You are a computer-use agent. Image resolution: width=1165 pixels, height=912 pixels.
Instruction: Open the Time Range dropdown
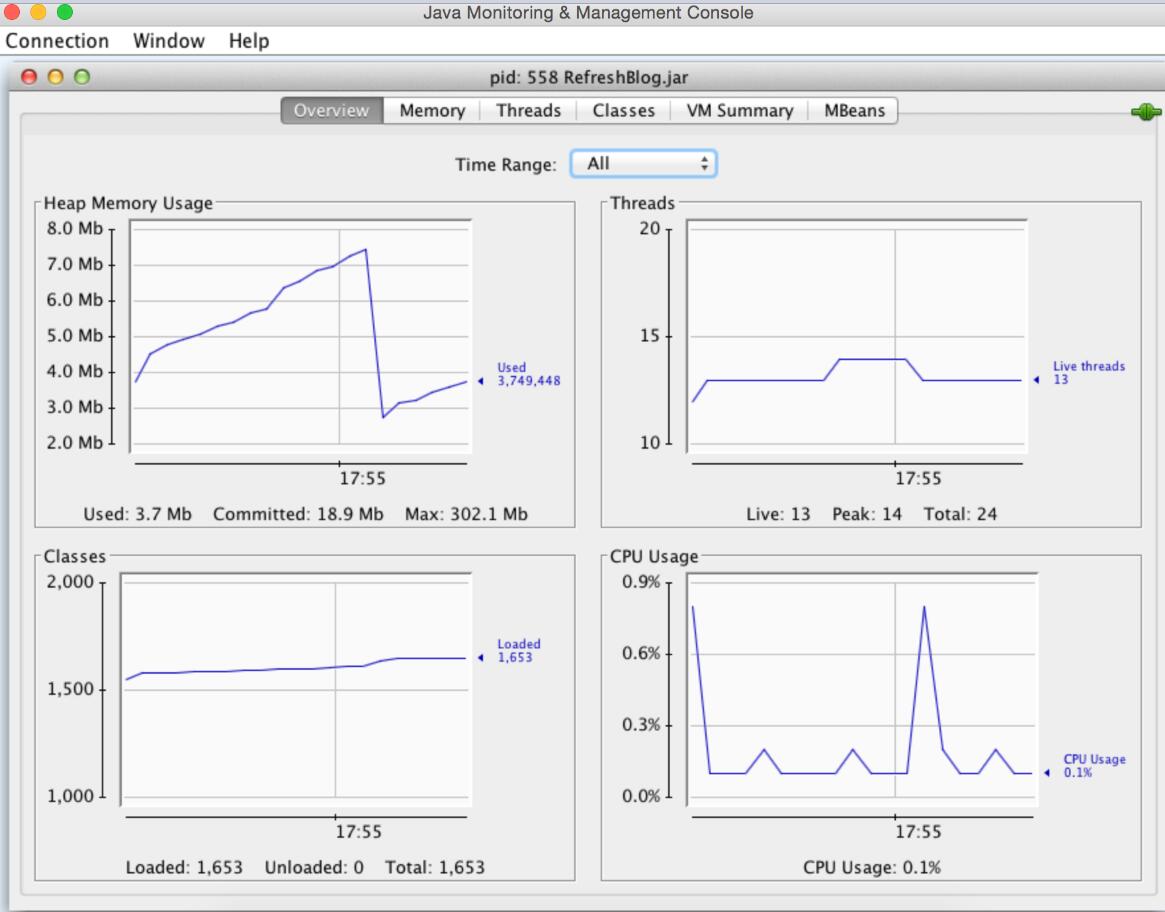(643, 164)
